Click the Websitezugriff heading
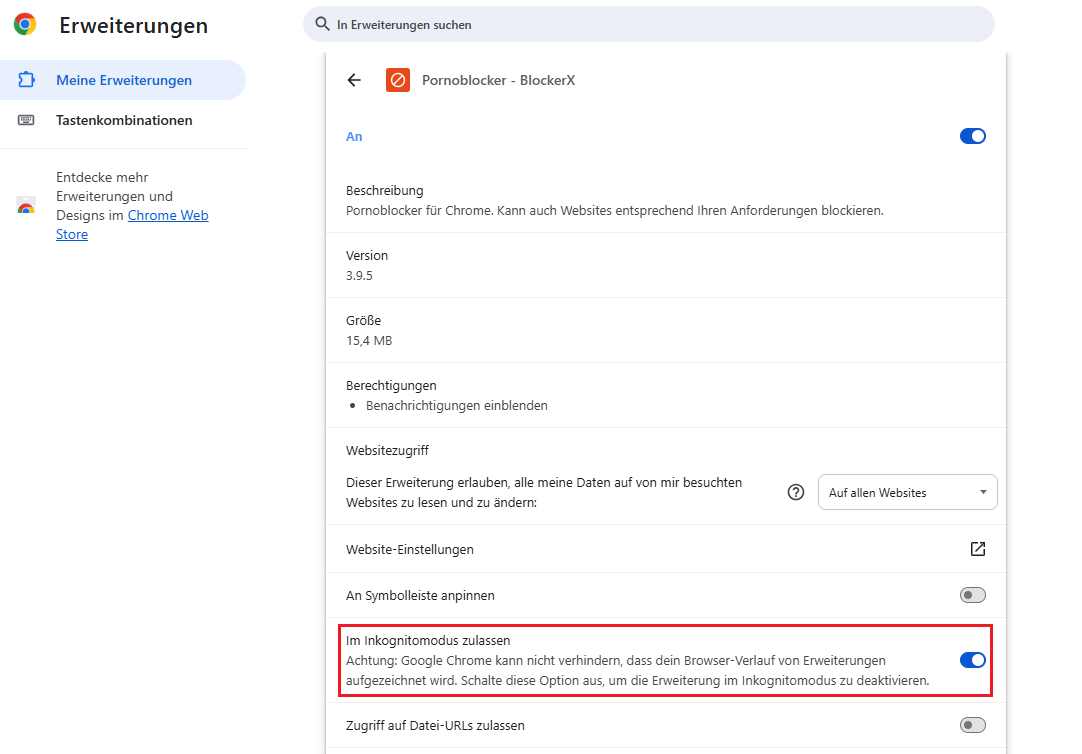The width and height of the screenshot is (1082, 754). pyautogui.click(x=387, y=450)
